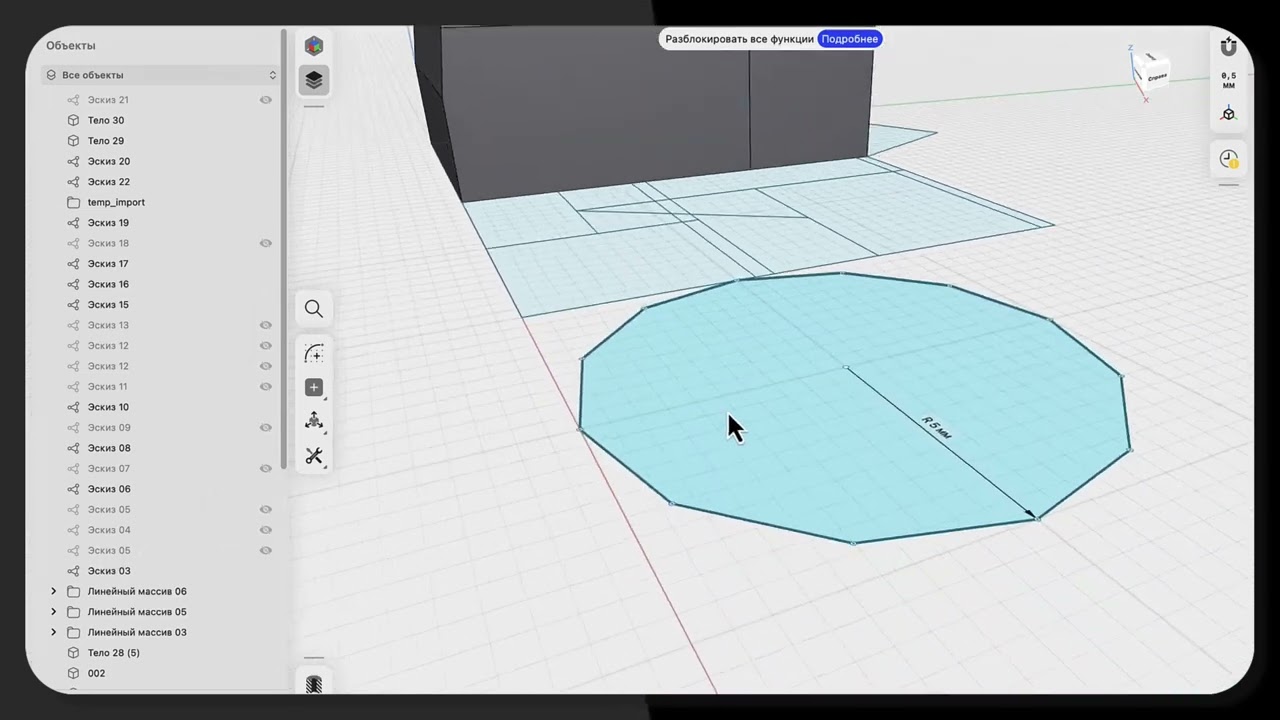This screenshot has height=720, width=1280.
Task: Click the thread icon at toolbar bottom
Action: point(314,684)
